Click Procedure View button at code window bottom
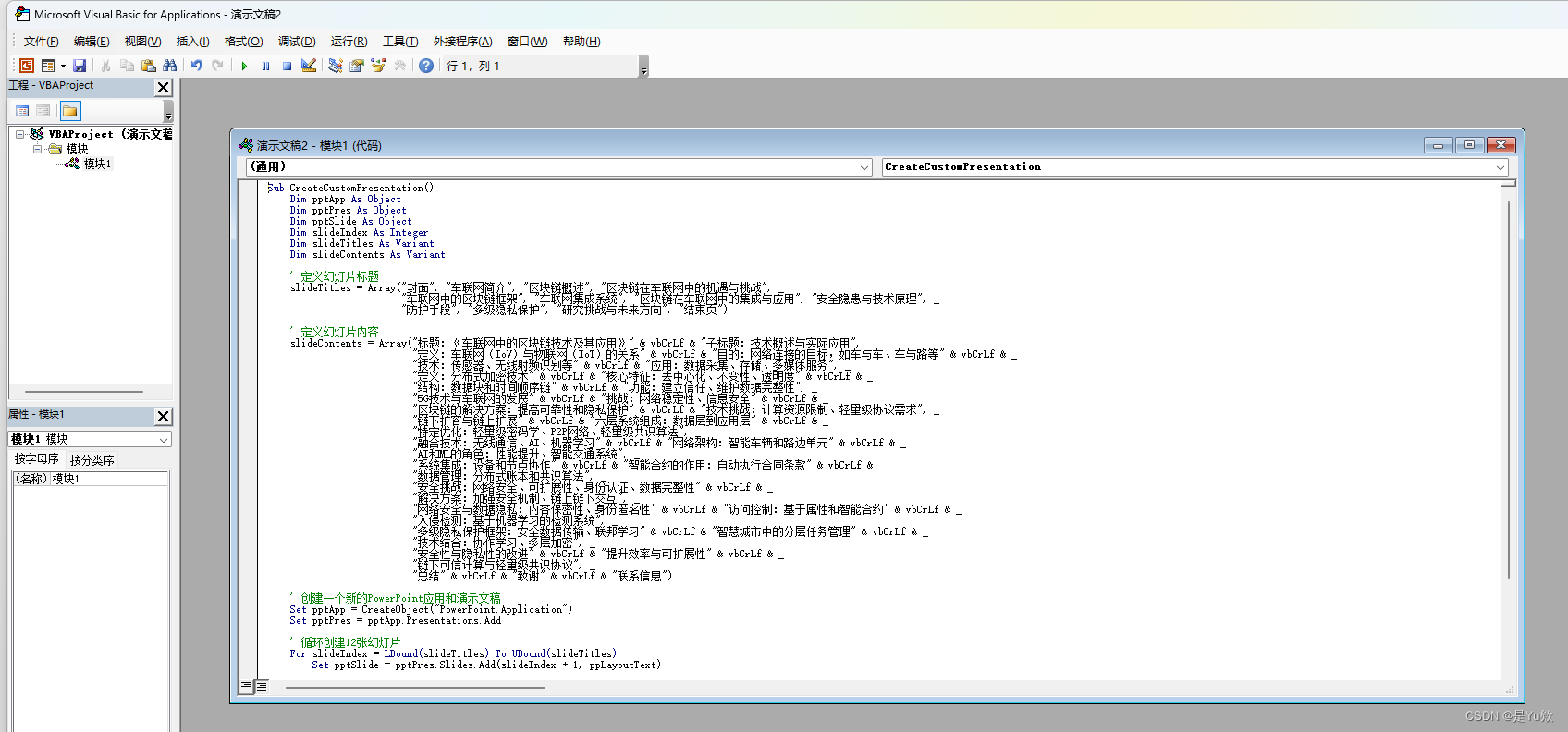 (x=246, y=687)
